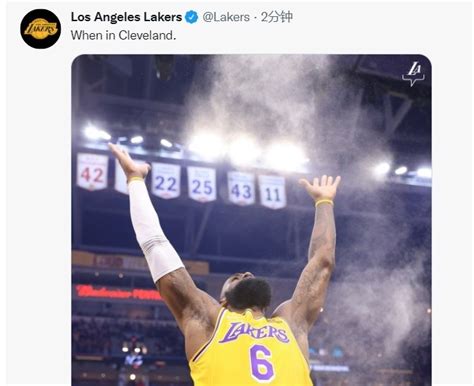The image size is (474, 386).
Task: Click the purple number 6 on jersey
Action: point(262,364)
